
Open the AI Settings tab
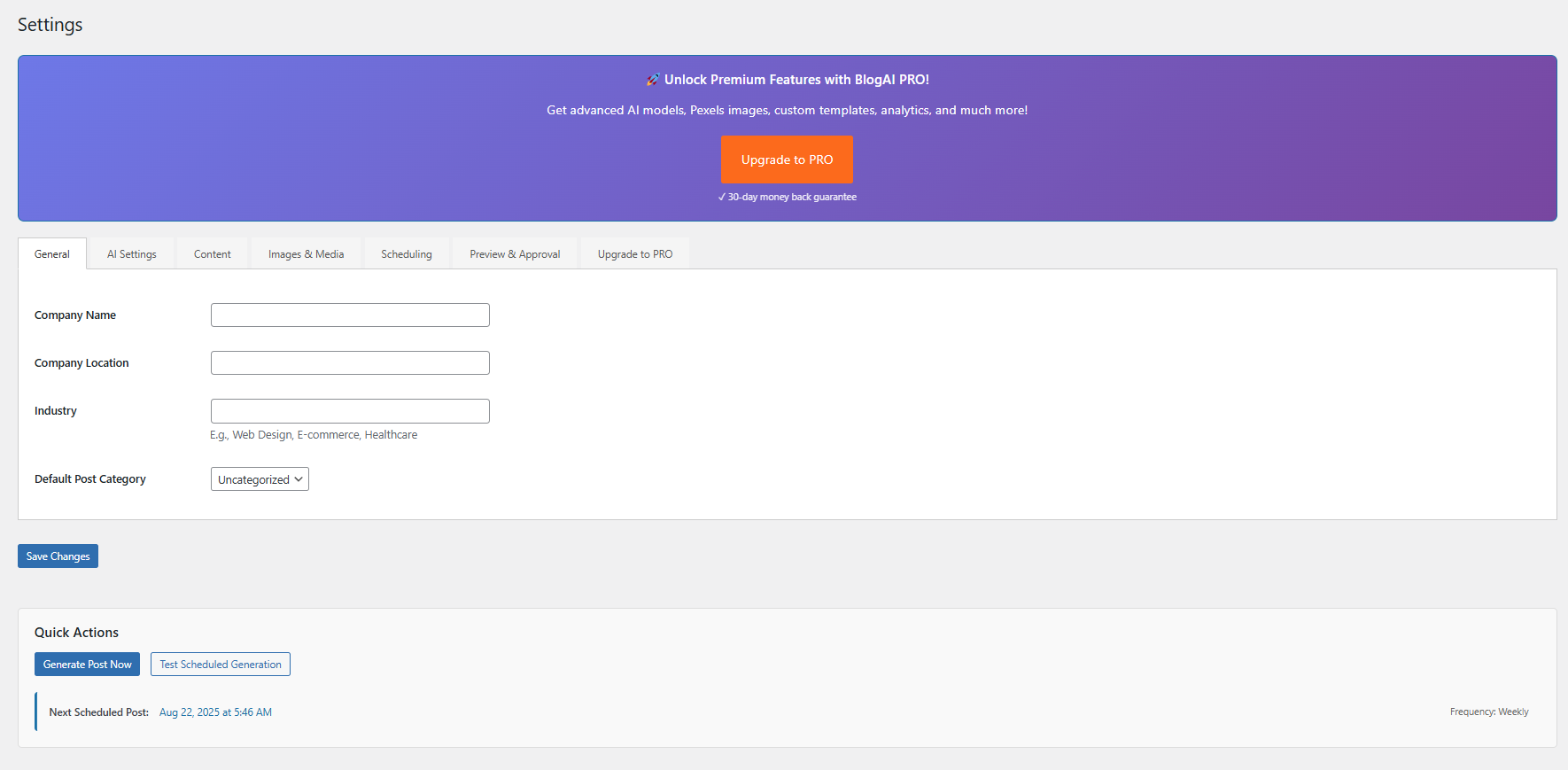[131, 254]
